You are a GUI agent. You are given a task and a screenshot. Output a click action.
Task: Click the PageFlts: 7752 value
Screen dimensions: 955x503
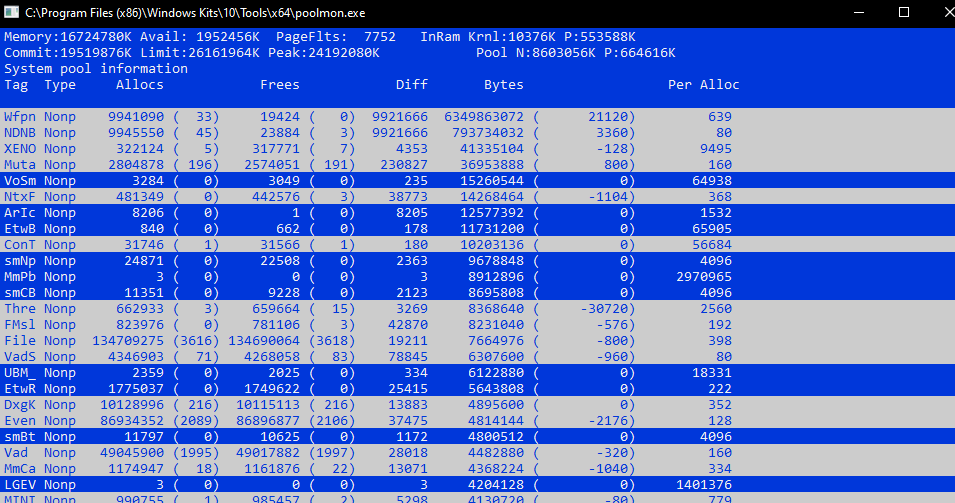(336, 37)
